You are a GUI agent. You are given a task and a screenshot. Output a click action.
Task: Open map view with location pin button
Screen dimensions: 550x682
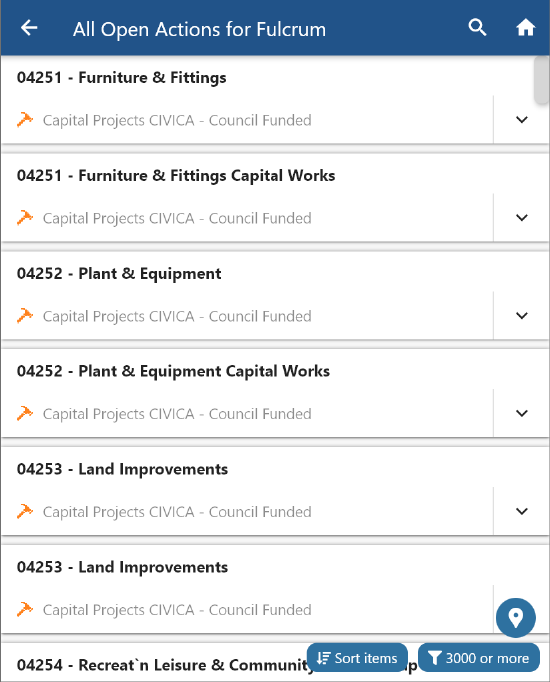coord(516,618)
